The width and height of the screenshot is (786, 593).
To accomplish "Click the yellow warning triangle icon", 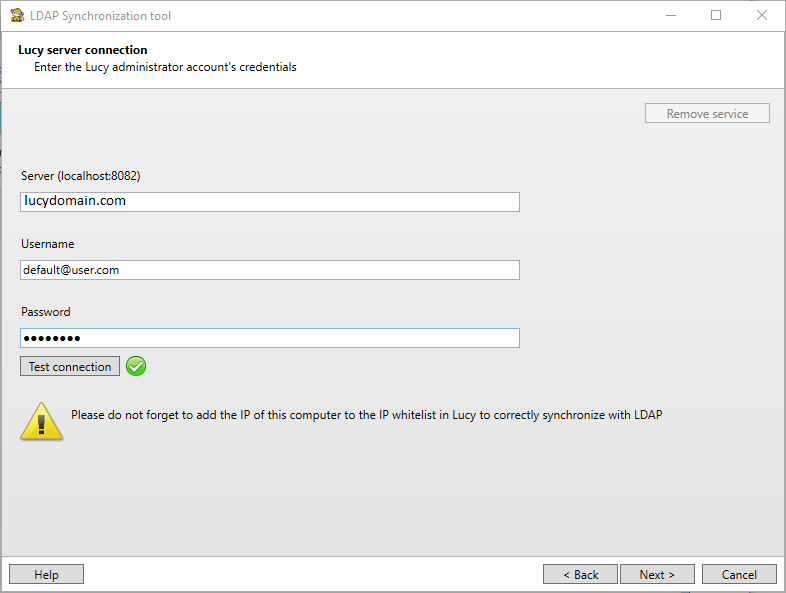I will point(42,421).
